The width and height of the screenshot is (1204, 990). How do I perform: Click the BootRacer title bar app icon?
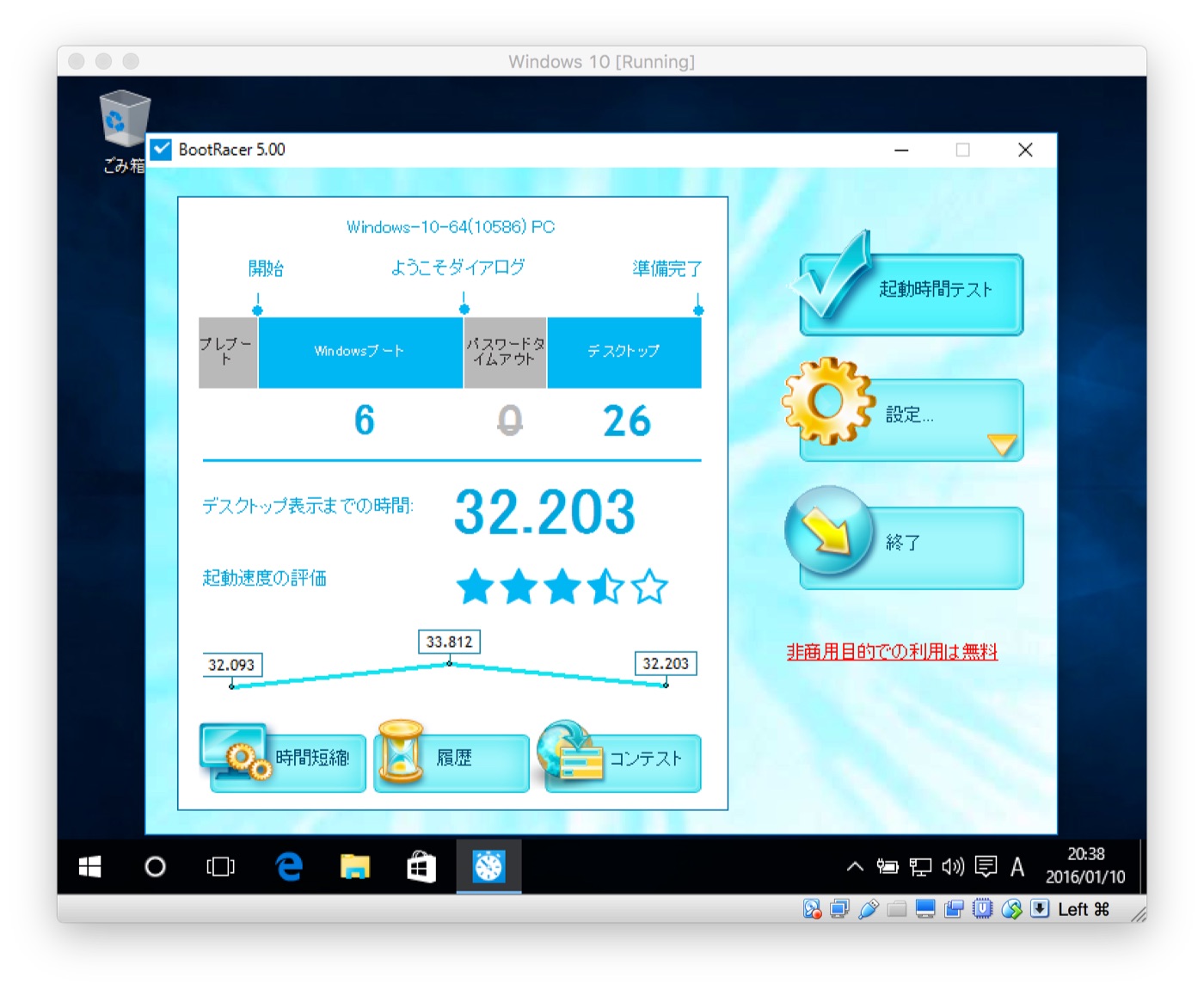click(x=161, y=150)
